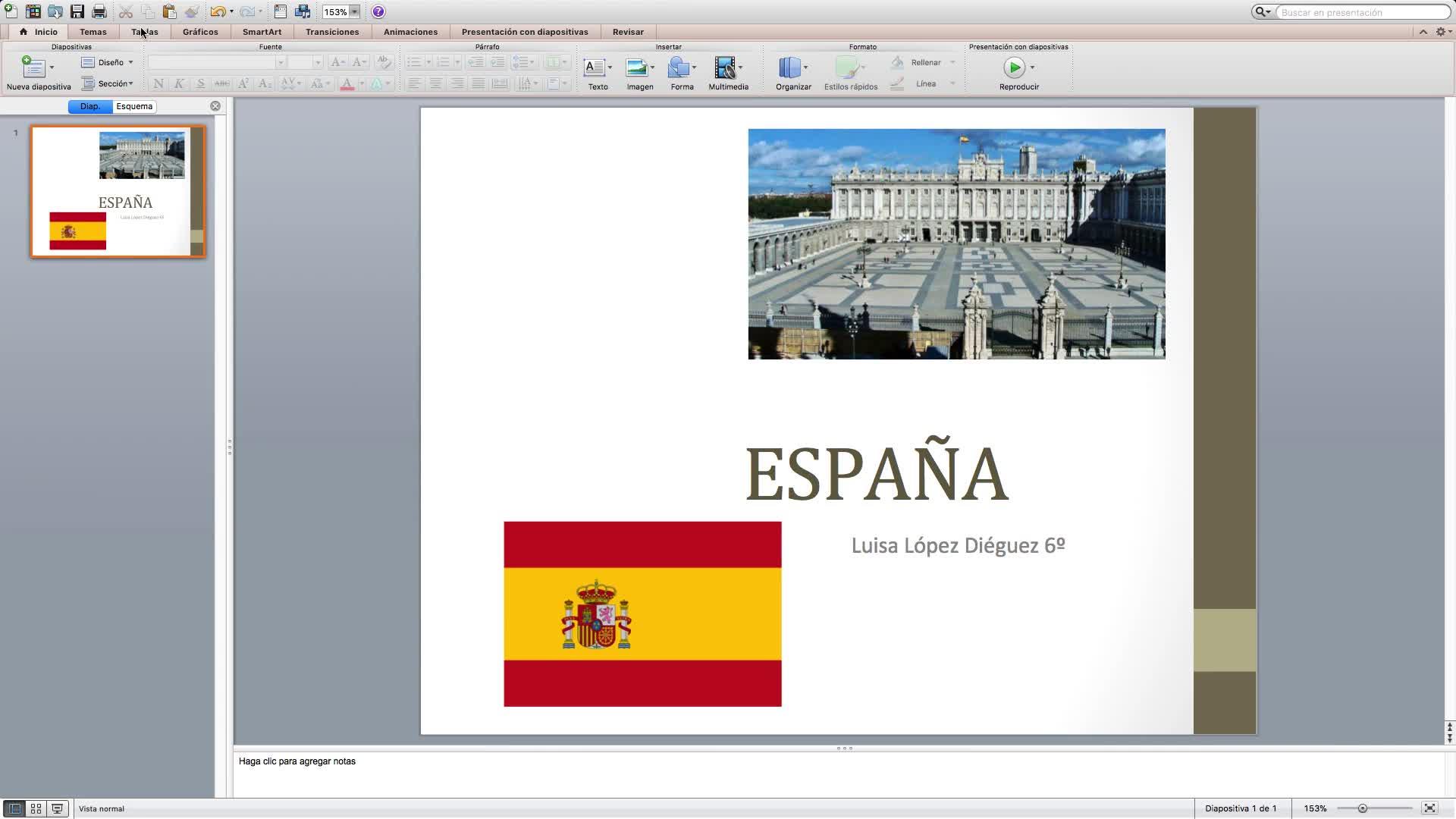This screenshot has height=819, width=1456.
Task: Open the purple Help icon
Action: (x=378, y=11)
